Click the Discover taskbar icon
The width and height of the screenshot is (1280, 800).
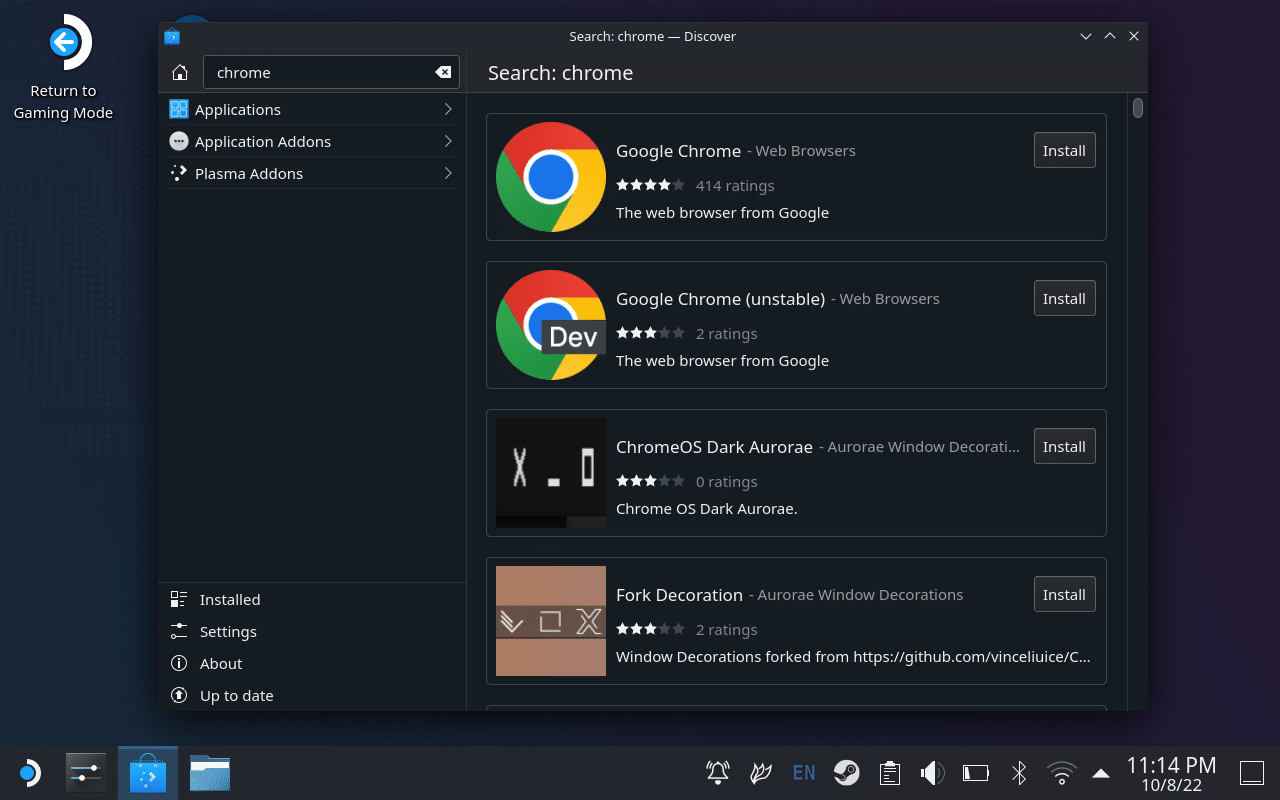point(148,773)
